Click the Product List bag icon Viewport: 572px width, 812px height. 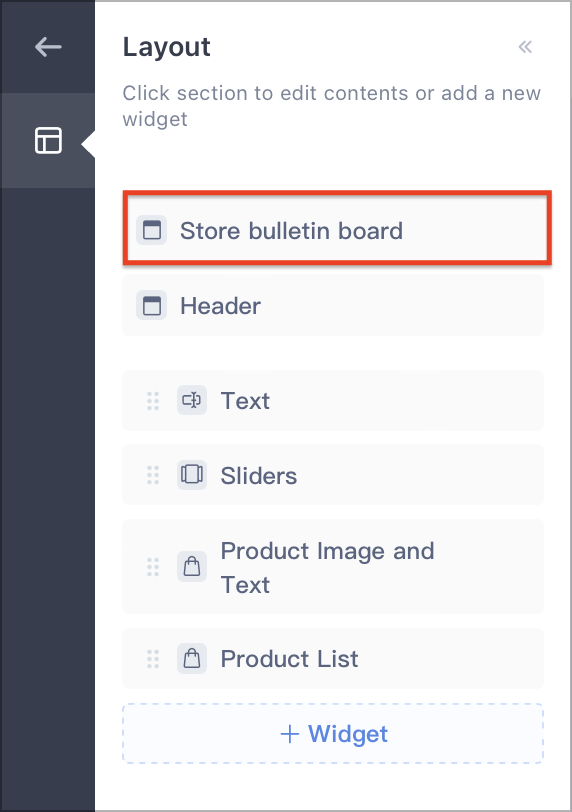pyautogui.click(x=192, y=659)
